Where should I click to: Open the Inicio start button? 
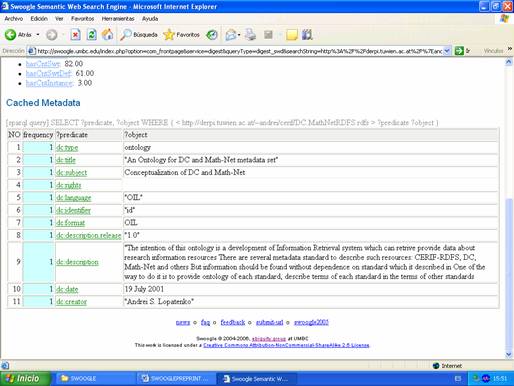click(x=25, y=379)
